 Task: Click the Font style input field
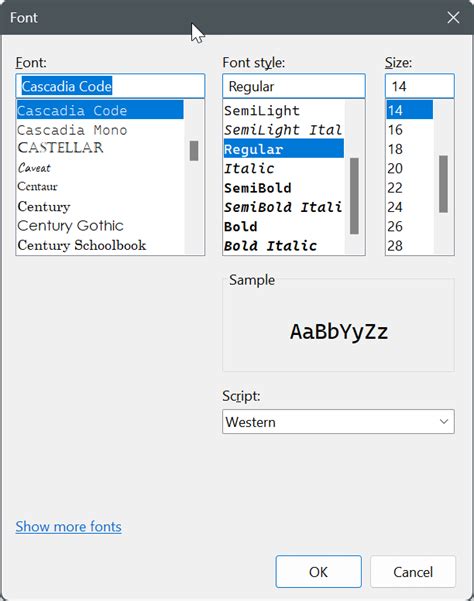294,86
